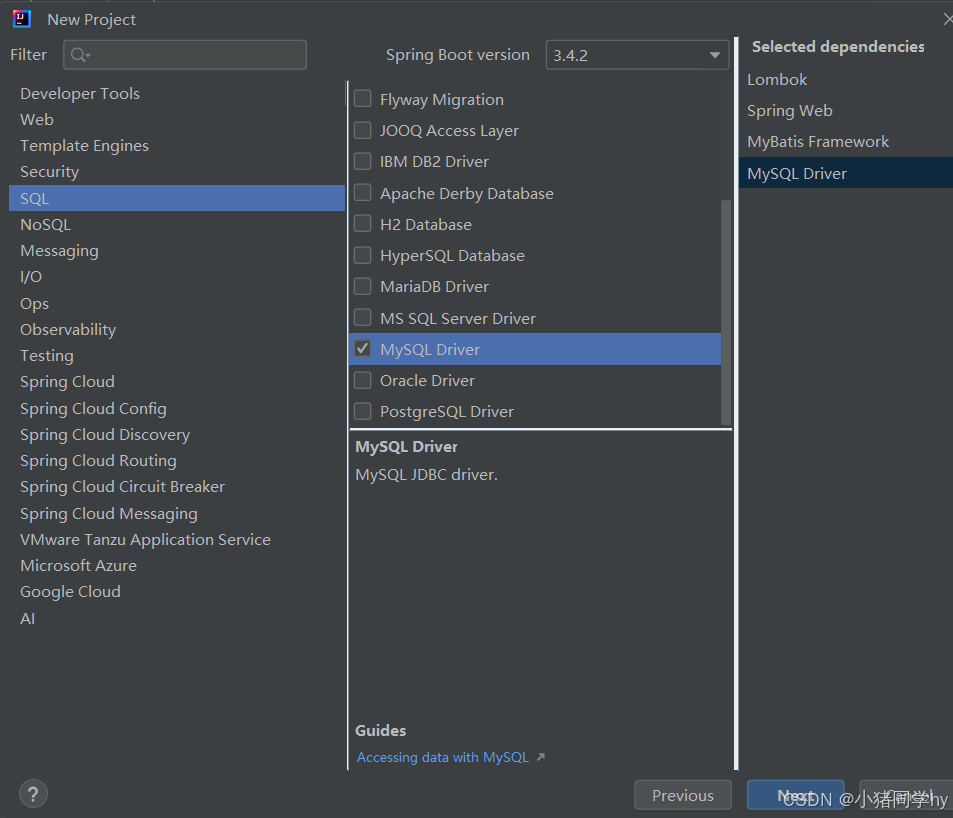Check the MS SQL Server Driver checkbox
Viewport: 953px width, 818px height.
(x=362, y=318)
